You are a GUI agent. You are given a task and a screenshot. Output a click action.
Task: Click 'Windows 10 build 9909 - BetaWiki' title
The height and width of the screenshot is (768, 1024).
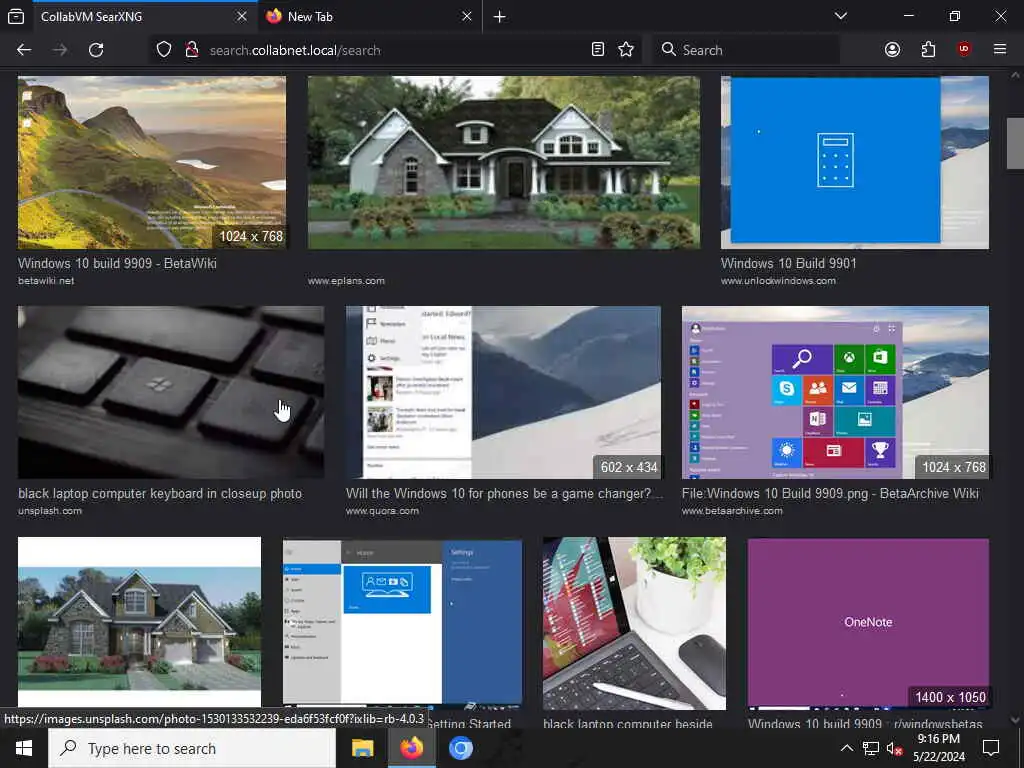click(117, 263)
